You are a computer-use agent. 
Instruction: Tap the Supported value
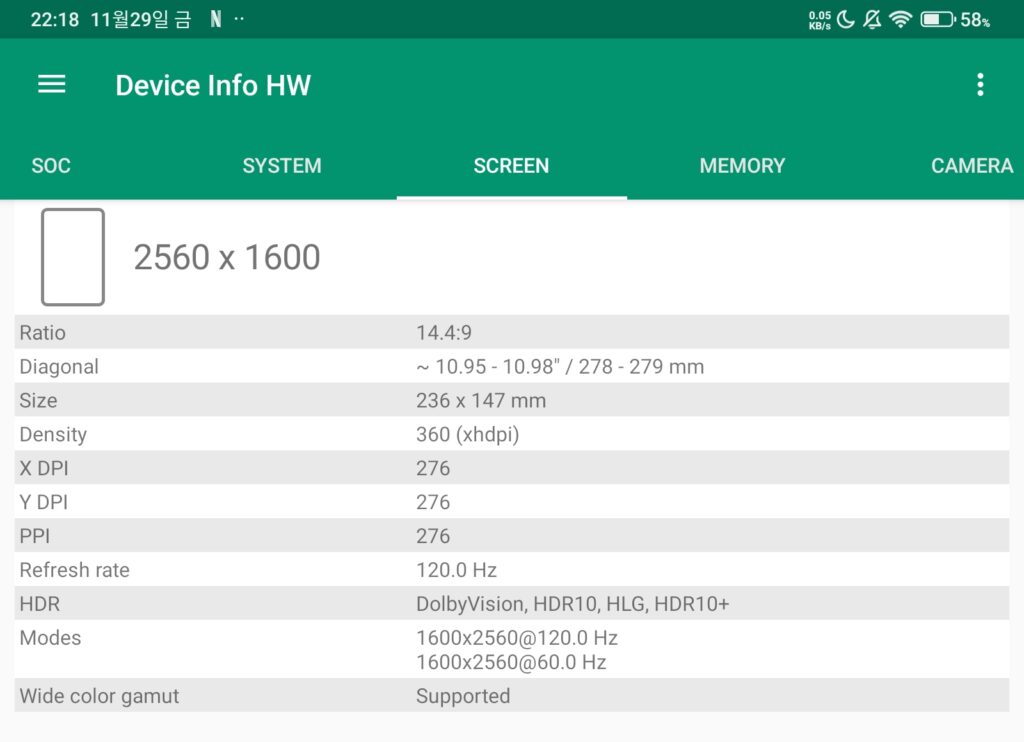pyautogui.click(x=463, y=696)
